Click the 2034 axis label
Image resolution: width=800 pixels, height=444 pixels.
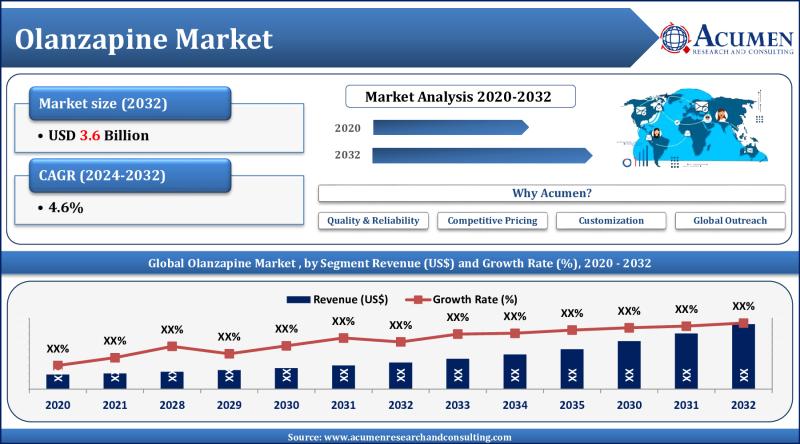click(515, 405)
